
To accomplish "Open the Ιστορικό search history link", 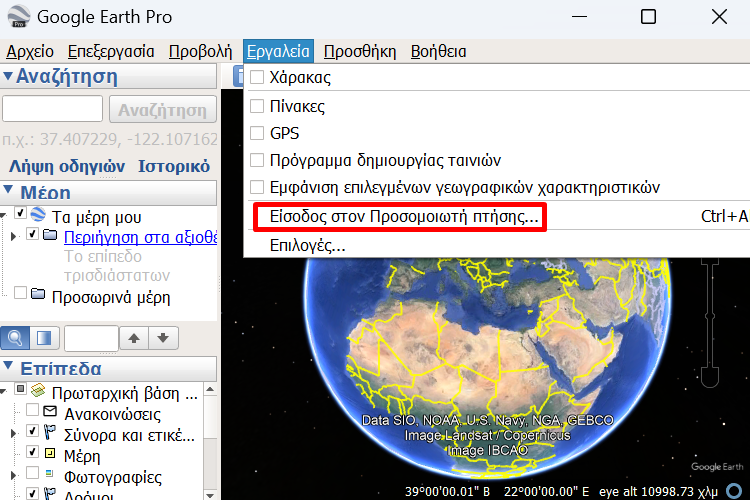I will pos(174,166).
